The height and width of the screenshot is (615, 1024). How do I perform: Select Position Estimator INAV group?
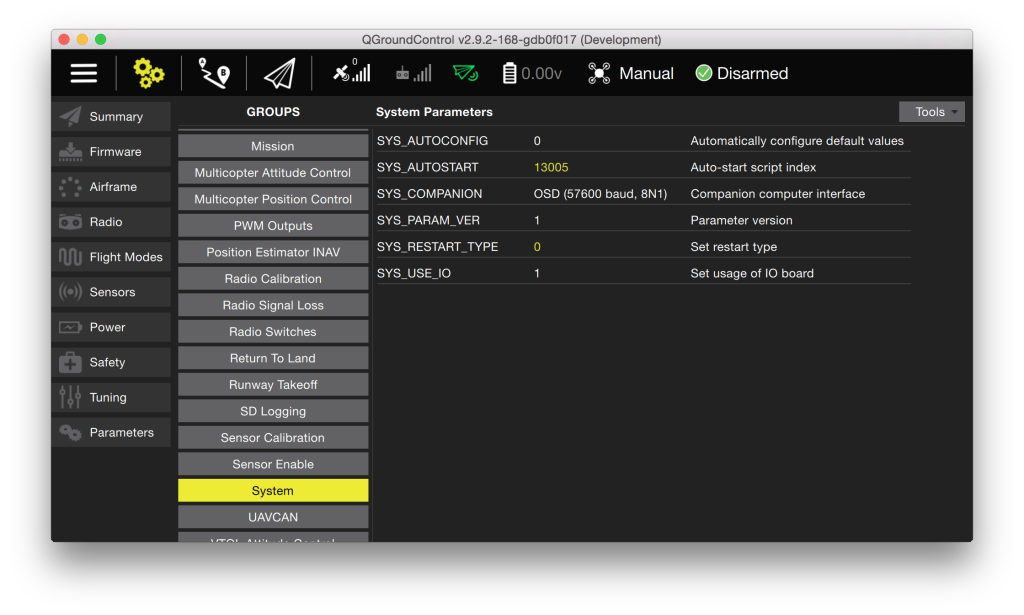tap(273, 252)
